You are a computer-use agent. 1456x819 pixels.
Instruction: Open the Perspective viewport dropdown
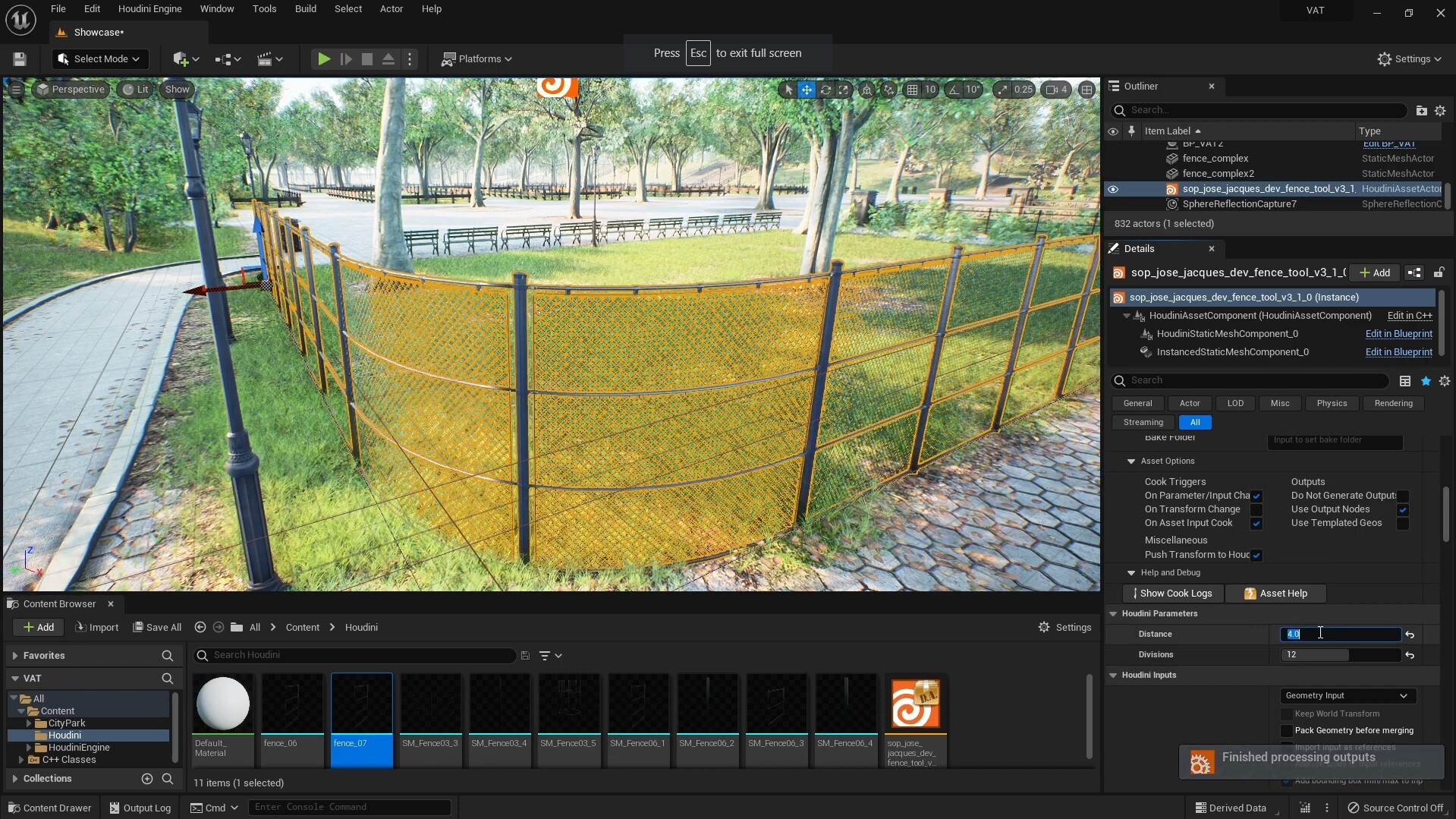click(x=71, y=89)
